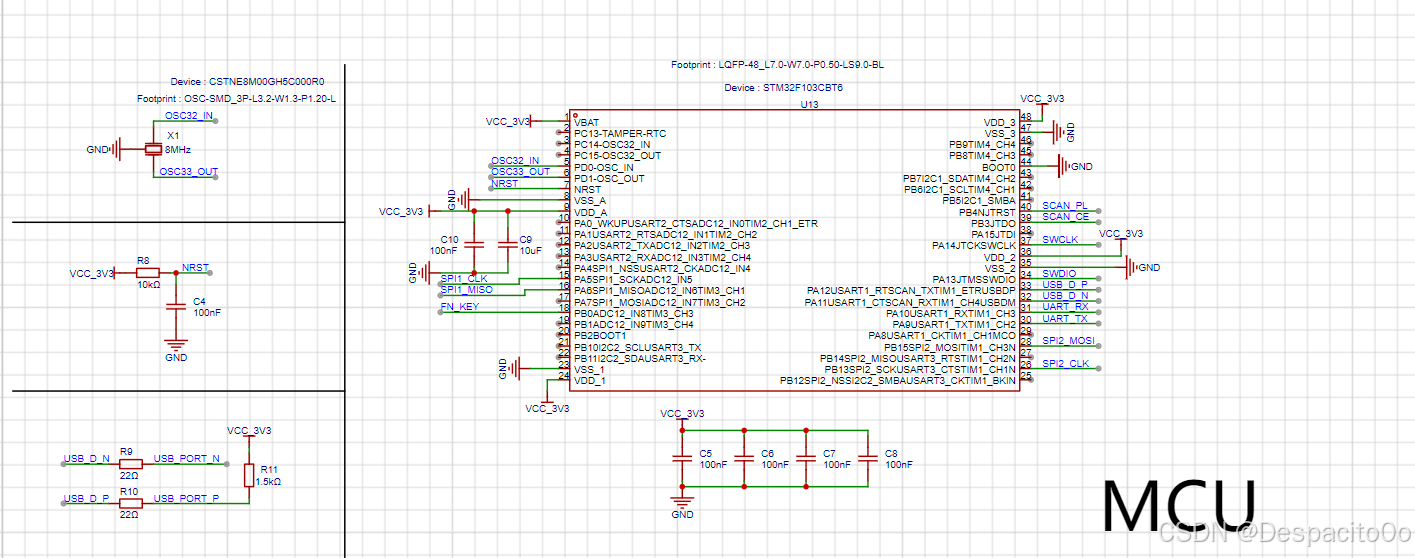This screenshot has width=1415, height=558.
Task: Select USB_D_P net label left of R10
Action: point(87,498)
